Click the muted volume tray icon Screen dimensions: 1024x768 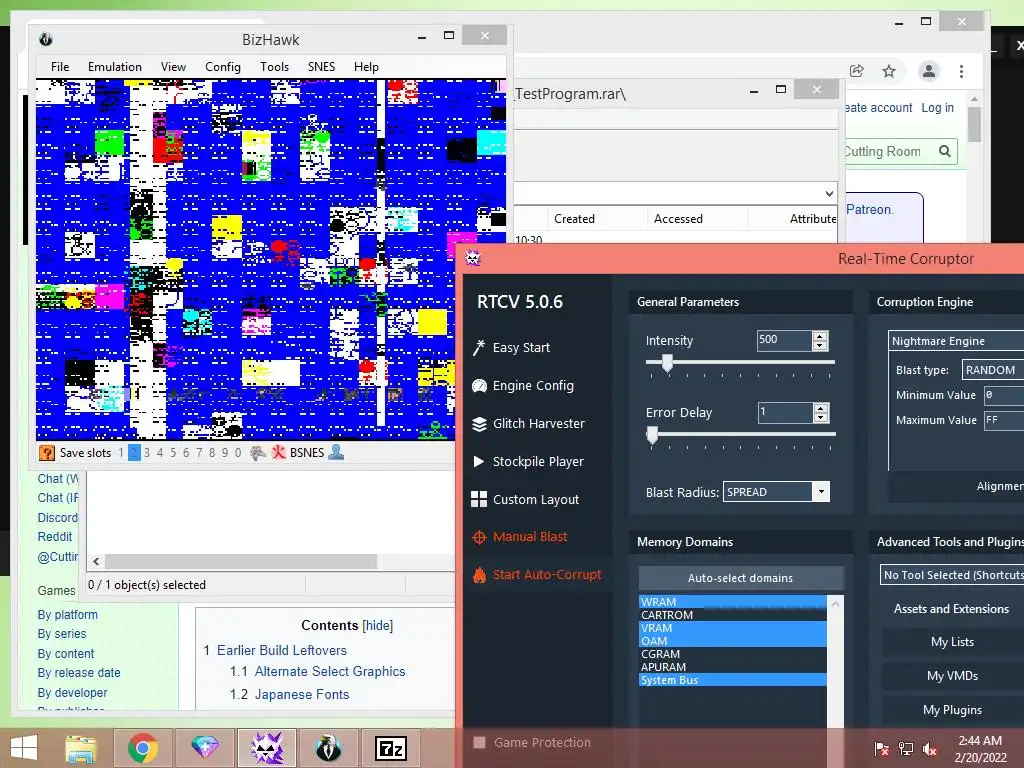coord(929,749)
